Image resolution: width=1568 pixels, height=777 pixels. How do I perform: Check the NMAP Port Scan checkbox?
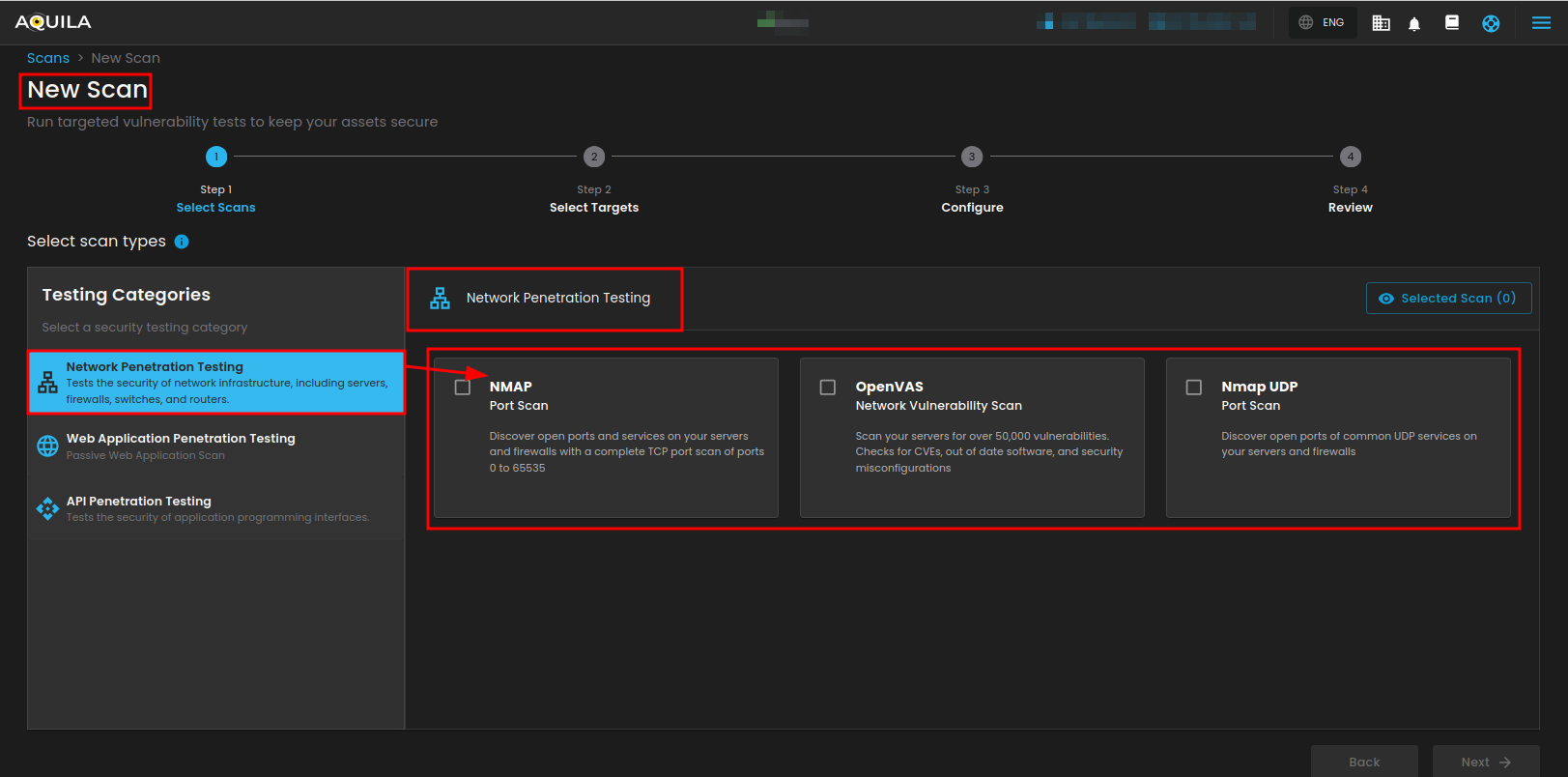point(463,388)
